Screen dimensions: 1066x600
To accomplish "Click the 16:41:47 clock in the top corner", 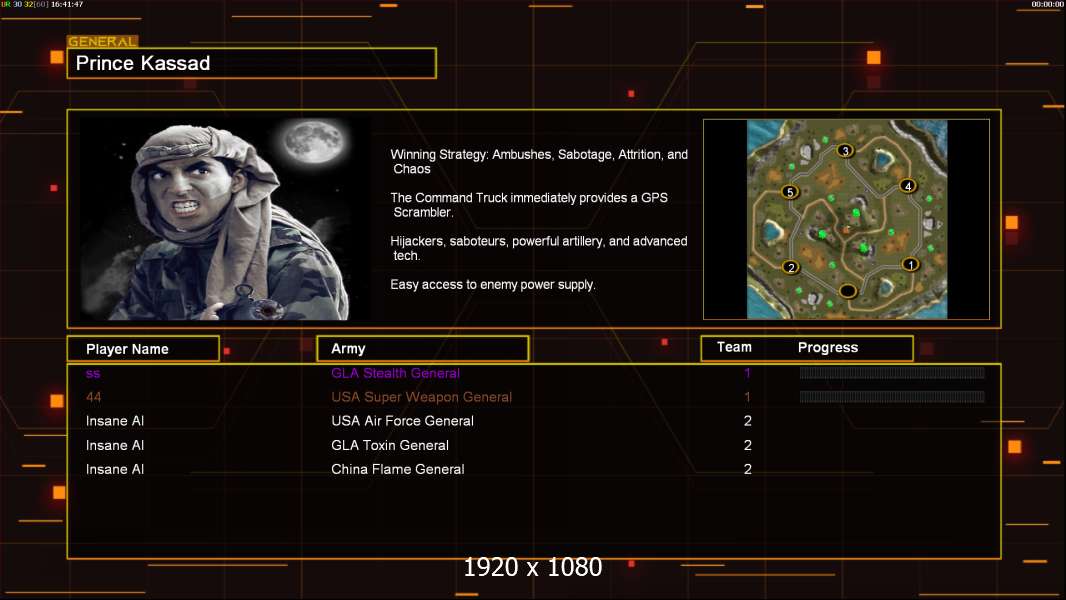I will tap(67, 4).
